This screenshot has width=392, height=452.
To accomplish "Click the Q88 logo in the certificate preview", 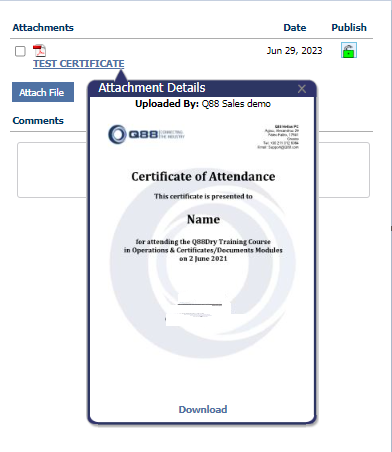I will coord(146,134).
